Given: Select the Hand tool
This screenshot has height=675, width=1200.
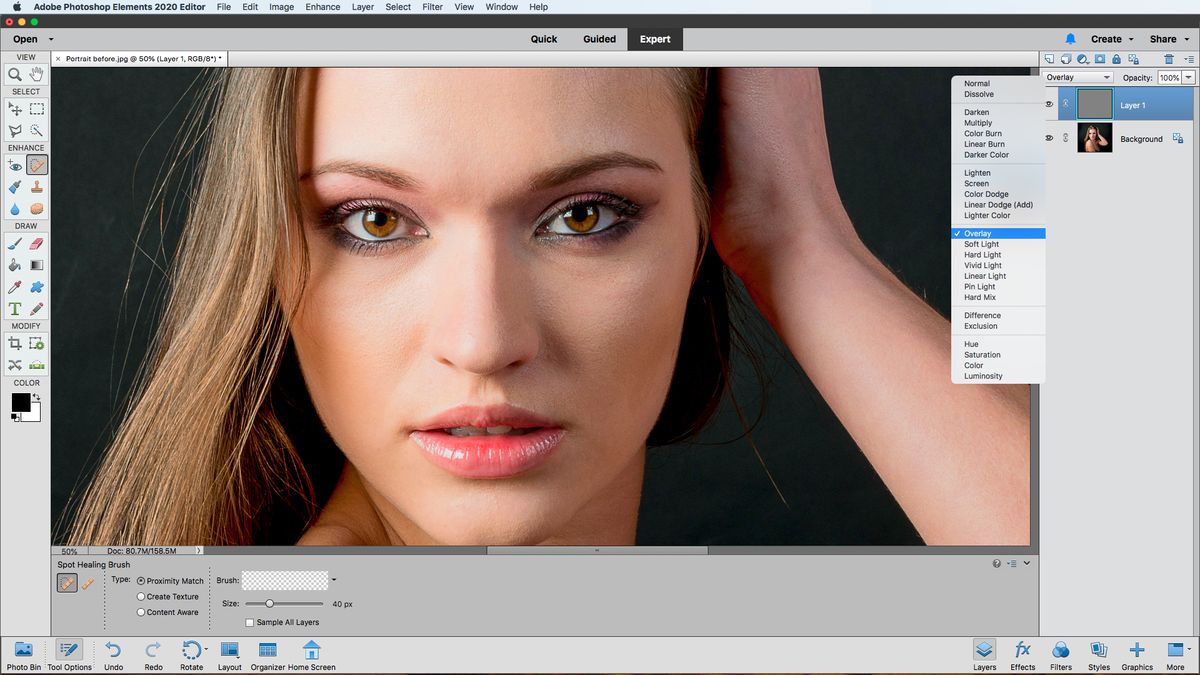Looking at the screenshot, I should pyautogui.click(x=37, y=74).
